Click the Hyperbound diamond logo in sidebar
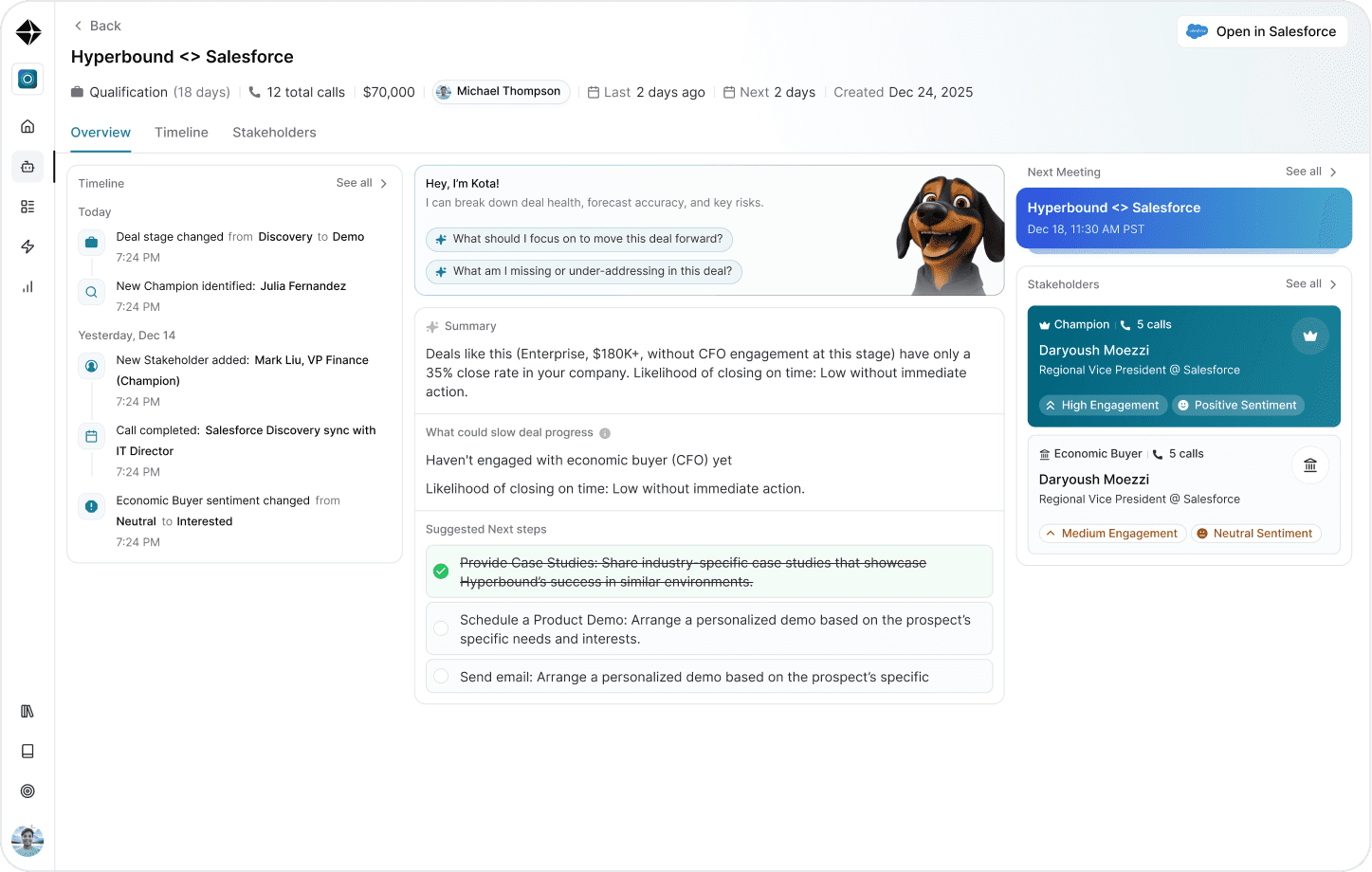Viewport: 1372px width, 872px height. 28,32
